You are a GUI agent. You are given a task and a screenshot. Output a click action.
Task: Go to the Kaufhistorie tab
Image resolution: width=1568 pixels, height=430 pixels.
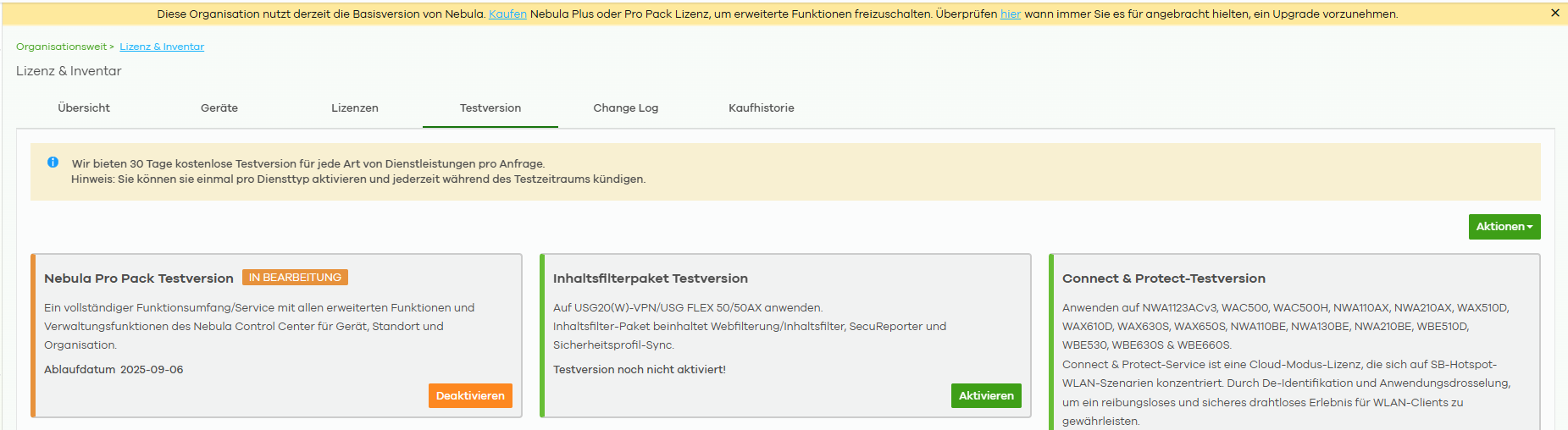(x=762, y=108)
